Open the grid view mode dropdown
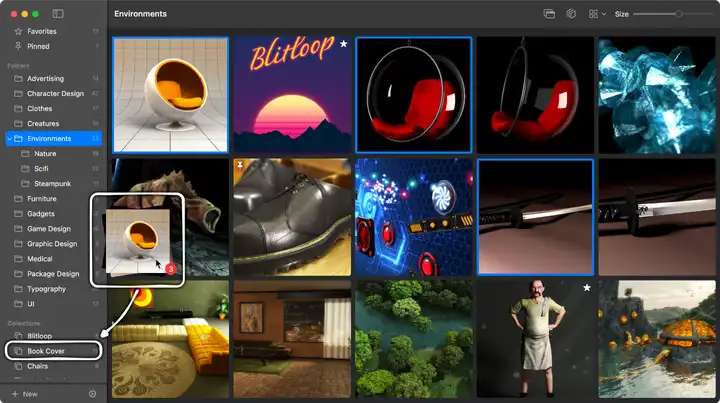Image resolution: width=720 pixels, height=403 pixels. 597,14
